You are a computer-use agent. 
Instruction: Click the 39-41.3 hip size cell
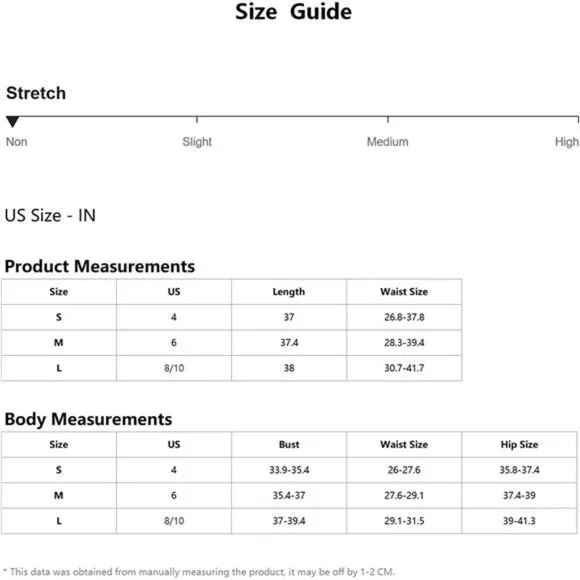point(519,521)
